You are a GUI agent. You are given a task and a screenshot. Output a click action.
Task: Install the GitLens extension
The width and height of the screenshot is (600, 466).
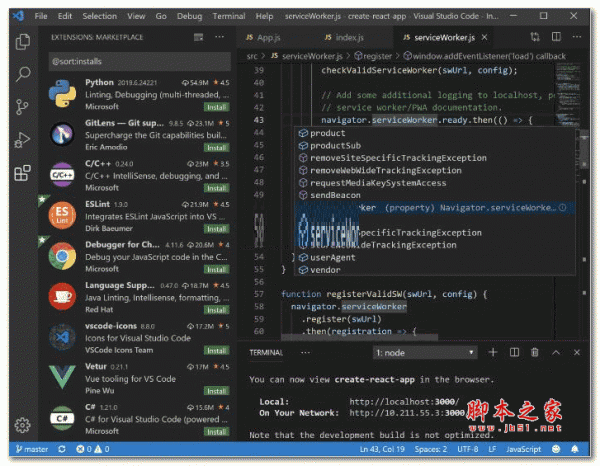[x=216, y=148]
